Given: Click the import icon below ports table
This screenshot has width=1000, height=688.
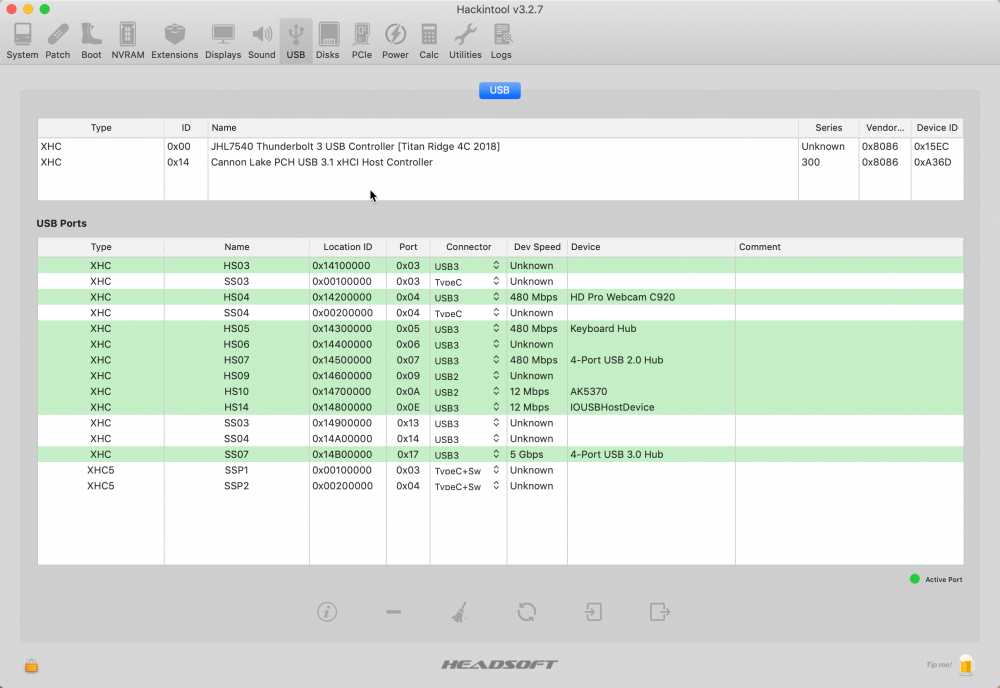Looking at the screenshot, I should (593, 612).
